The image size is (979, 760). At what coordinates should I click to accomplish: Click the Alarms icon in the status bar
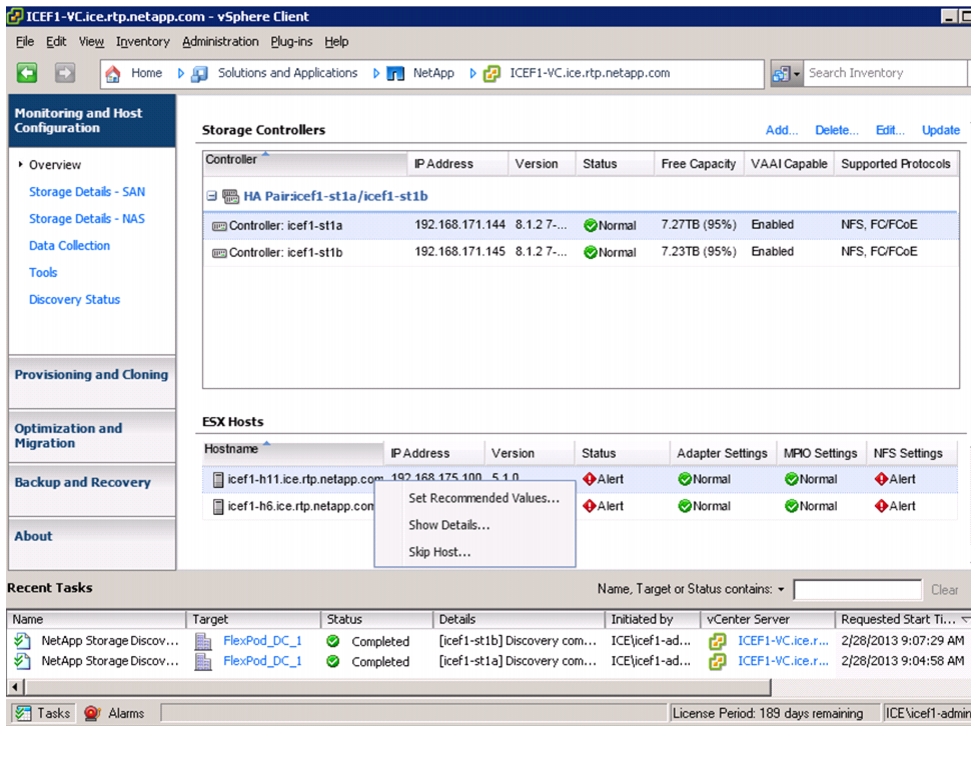point(92,713)
